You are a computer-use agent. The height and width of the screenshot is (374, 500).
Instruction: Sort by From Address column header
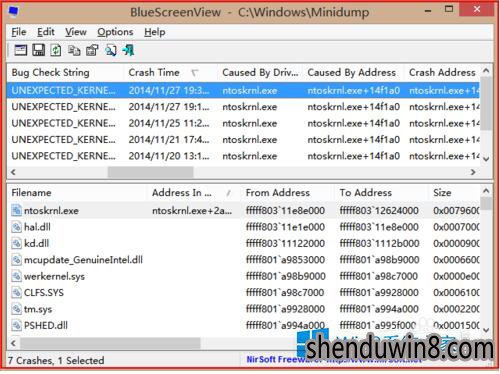coord(288,193)
